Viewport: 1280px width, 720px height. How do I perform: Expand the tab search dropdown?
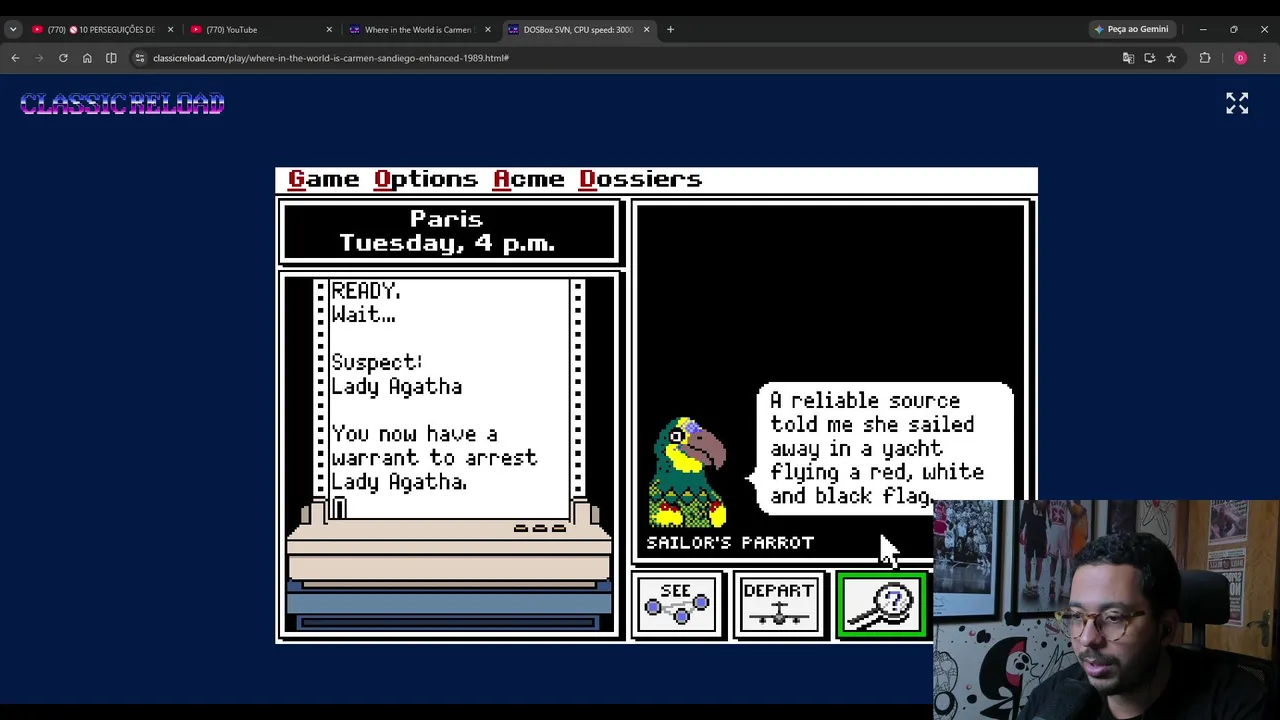[x=13, y=29]
